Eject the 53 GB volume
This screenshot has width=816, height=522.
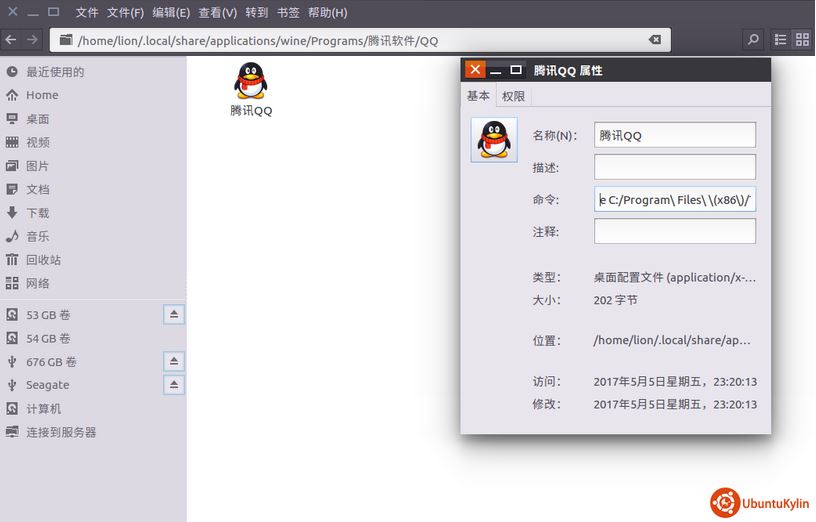[174, 315]
